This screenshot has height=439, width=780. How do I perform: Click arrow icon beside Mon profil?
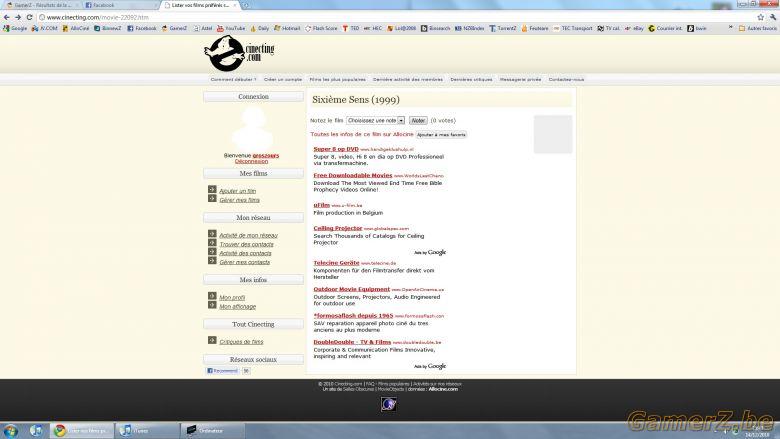(212, 296)
